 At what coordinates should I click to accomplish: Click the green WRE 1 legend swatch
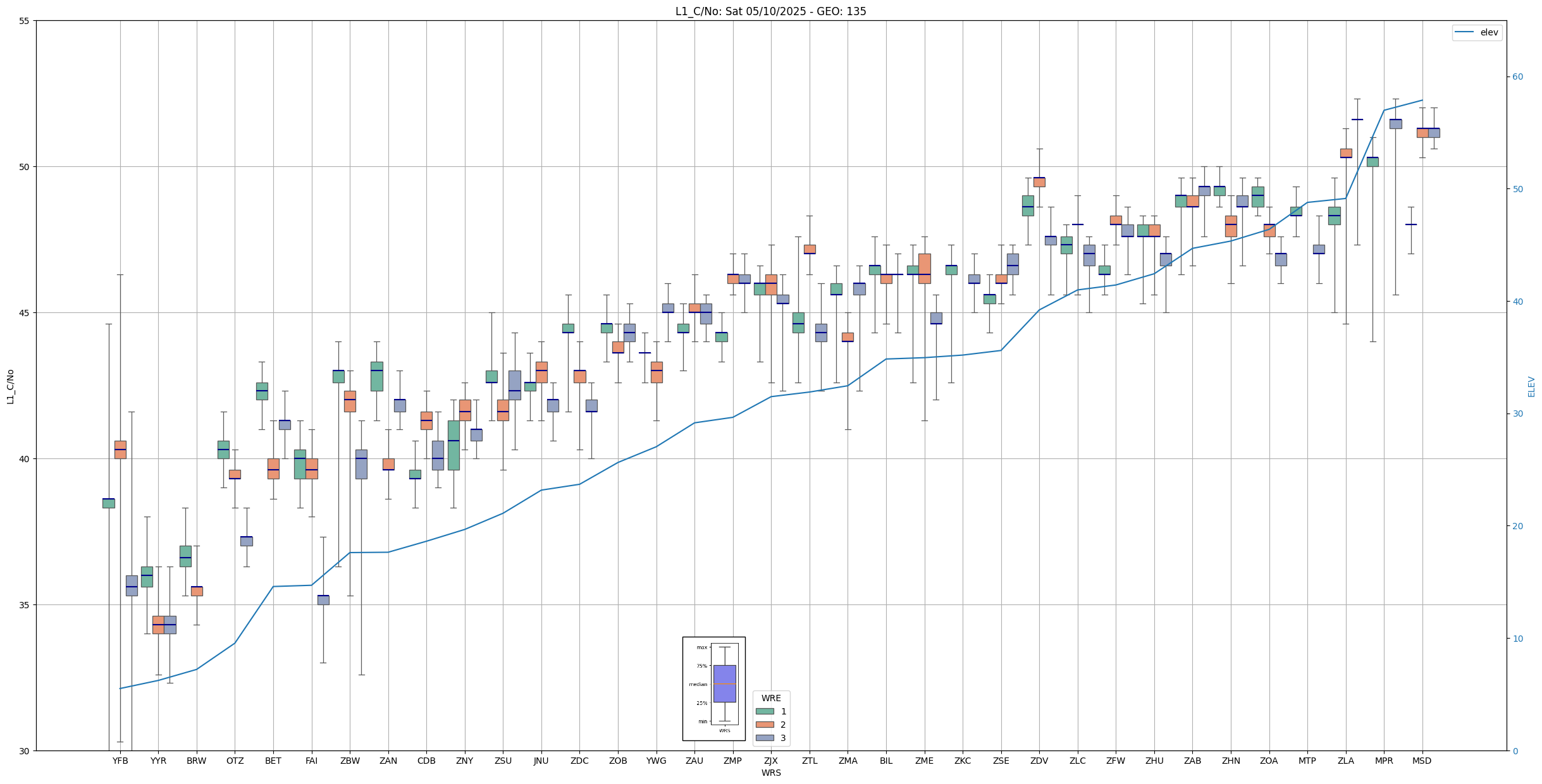[x=764, y=711]
